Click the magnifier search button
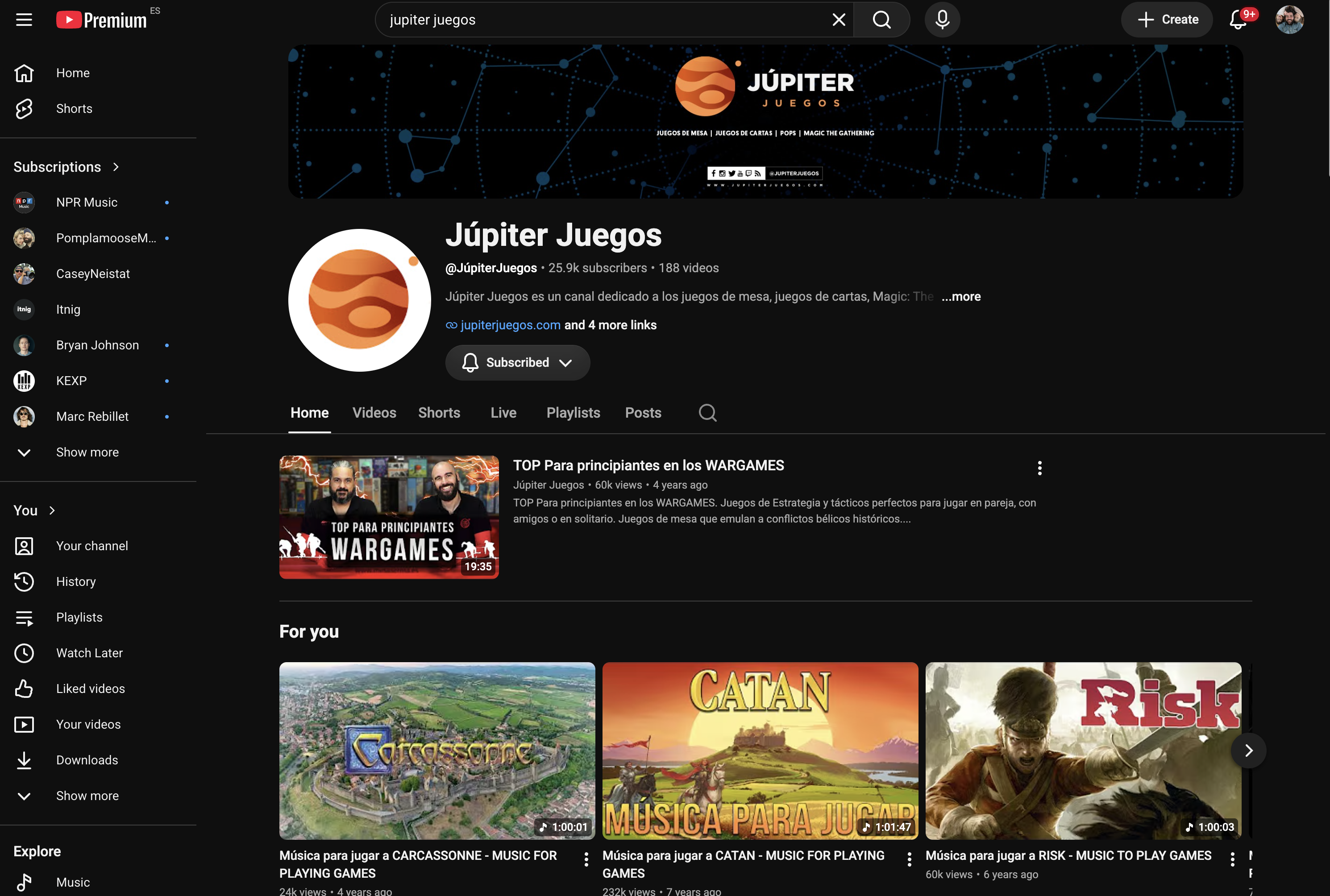The width and height of the screenshot is (1330, 896). click(x=881, y=20)
